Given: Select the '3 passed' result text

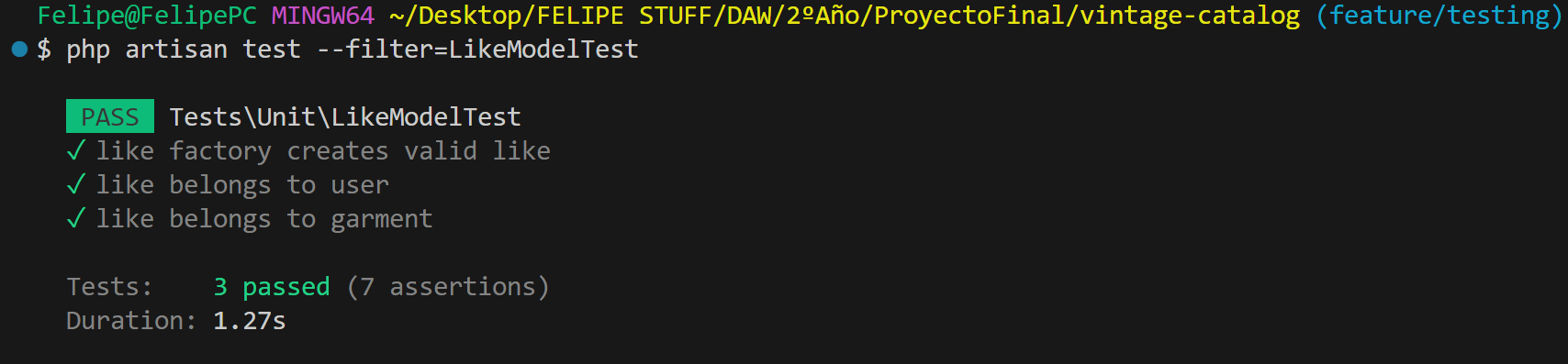Looking at the screenshot, I should (x=272, y=287).
